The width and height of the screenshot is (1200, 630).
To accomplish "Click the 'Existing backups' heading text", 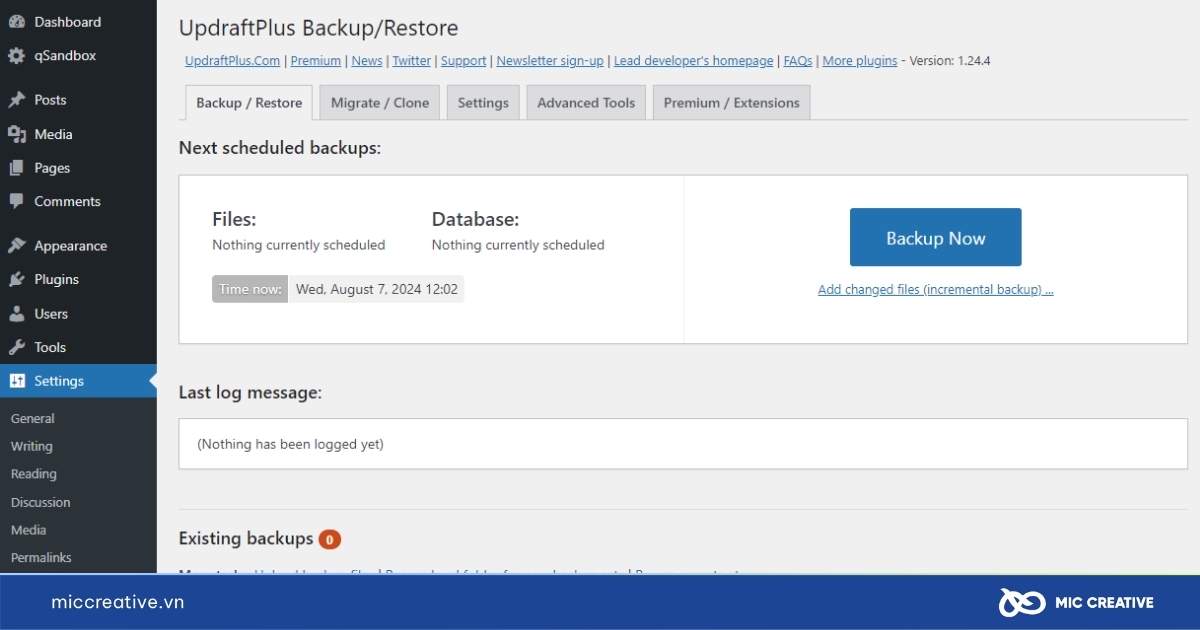I will click(246, 539).
